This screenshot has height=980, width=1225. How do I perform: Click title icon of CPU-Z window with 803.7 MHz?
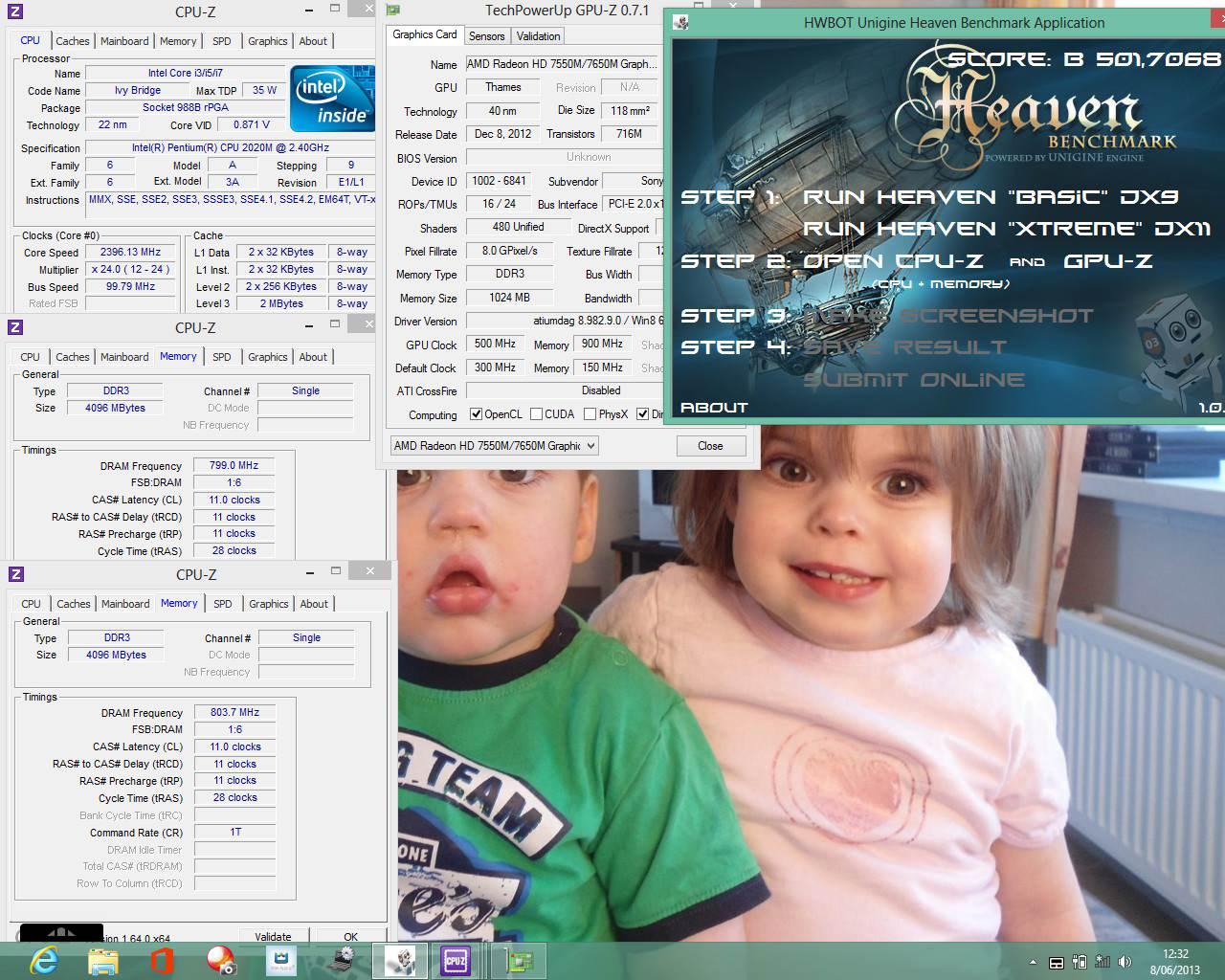[15, 574]
